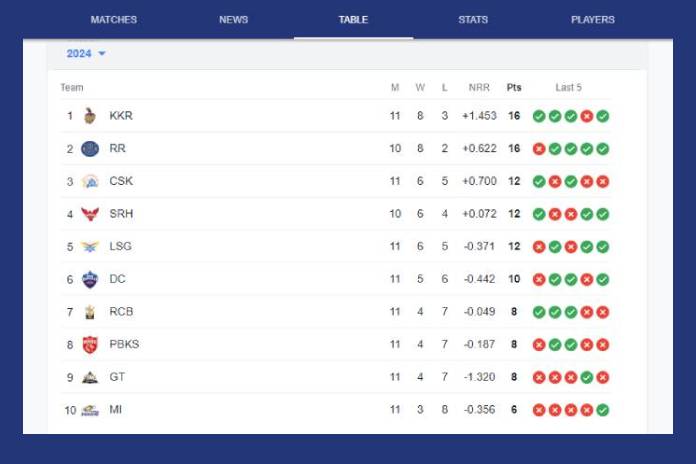Open the 2024 season dropdown
696x464 pixels.
coord(86,54)
